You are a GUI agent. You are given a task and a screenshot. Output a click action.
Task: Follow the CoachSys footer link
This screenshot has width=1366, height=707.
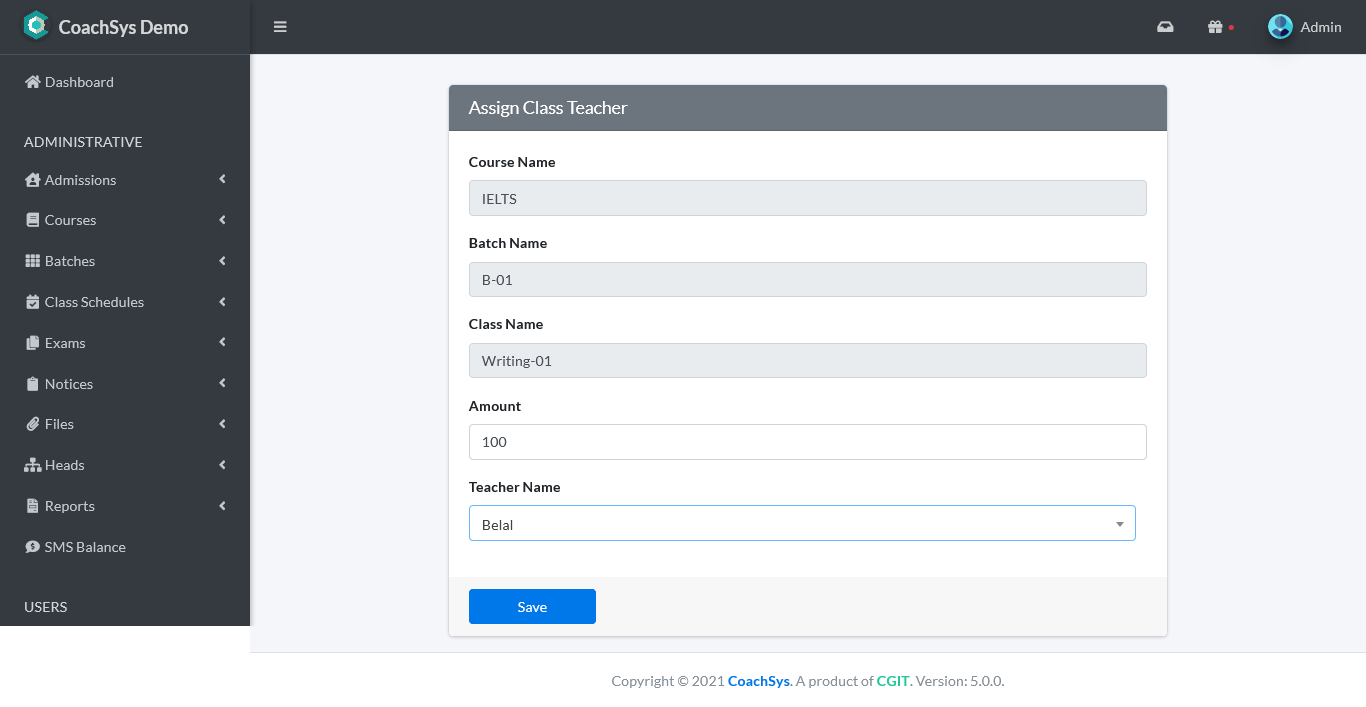pyautogui.click(x=758, y=681)
